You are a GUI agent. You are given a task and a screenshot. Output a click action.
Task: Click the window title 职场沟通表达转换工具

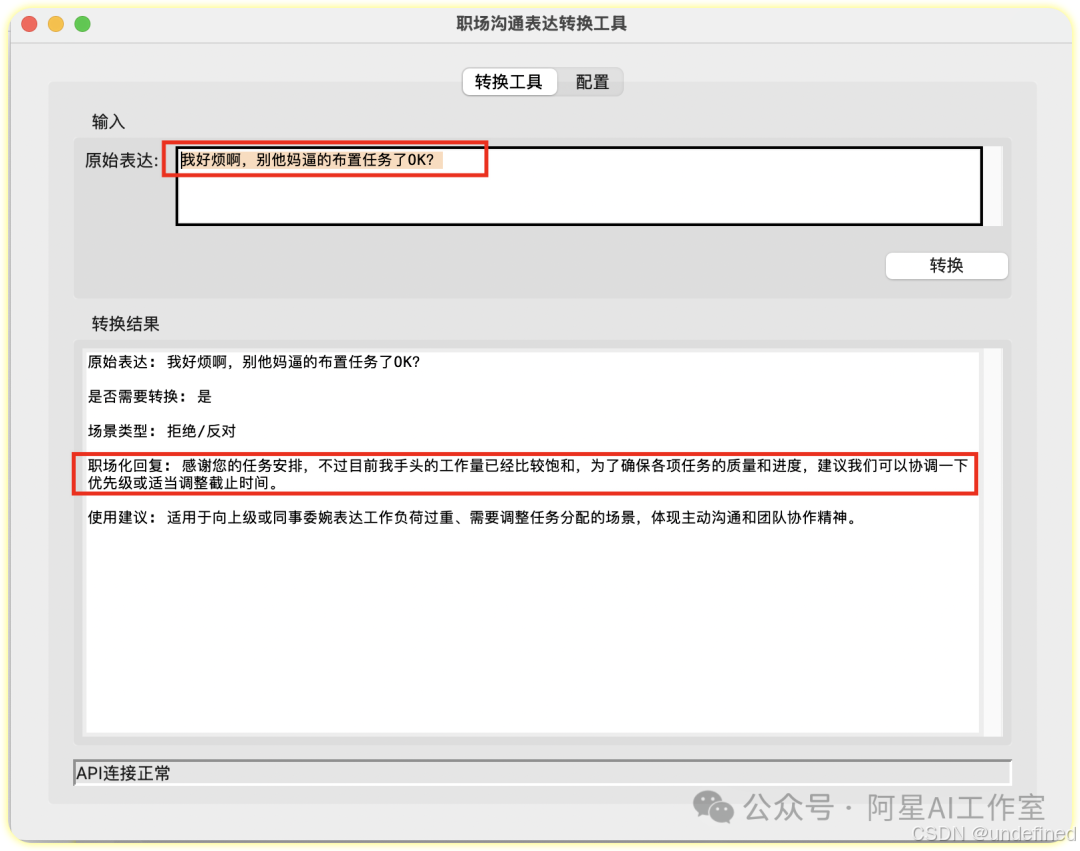coord(541,24)
